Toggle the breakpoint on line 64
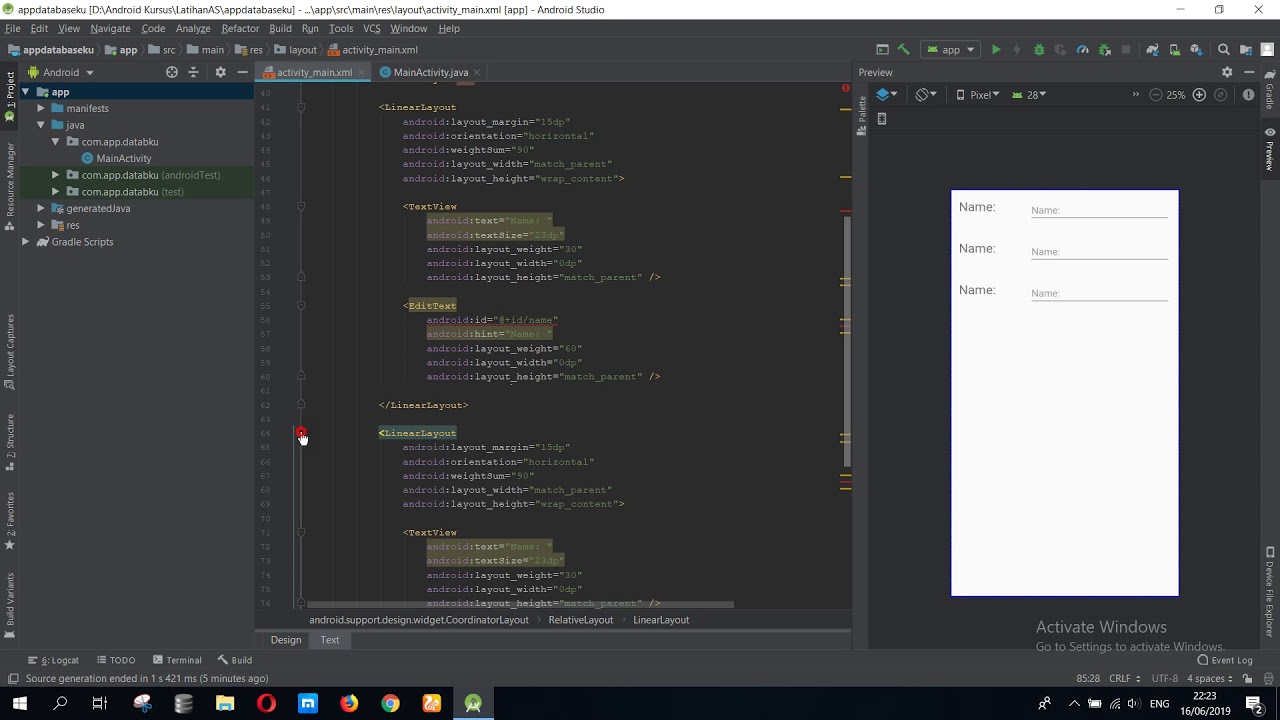The height and width of the screenshot is (720, 1280). pos(301,433)
